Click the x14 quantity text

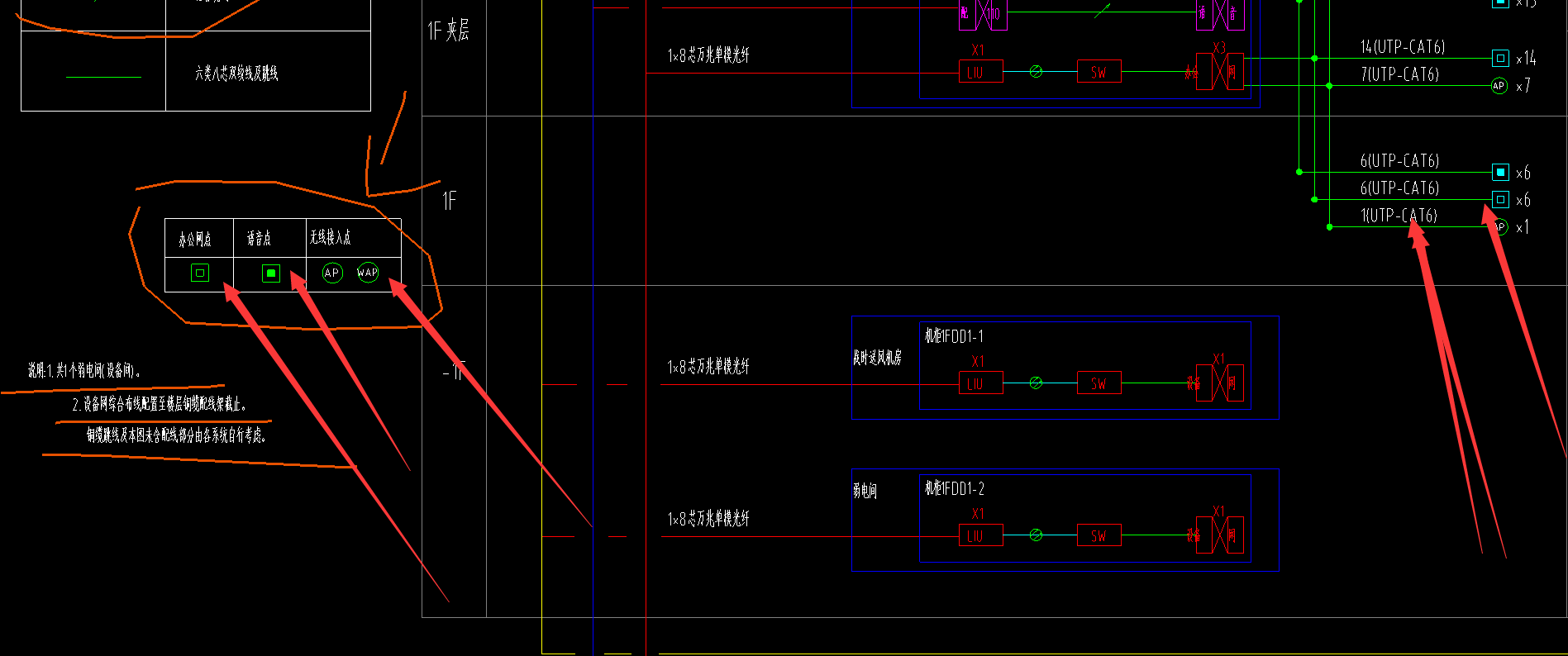1526,58
